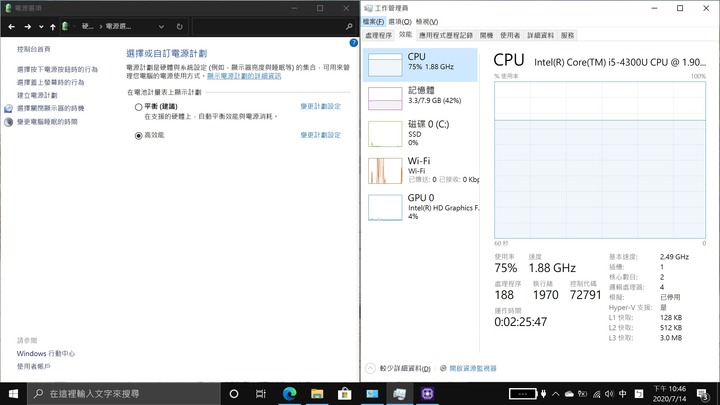Open Microsoft Store from the taskbar
Screen dimensions: 720x405
pos(344,394)
